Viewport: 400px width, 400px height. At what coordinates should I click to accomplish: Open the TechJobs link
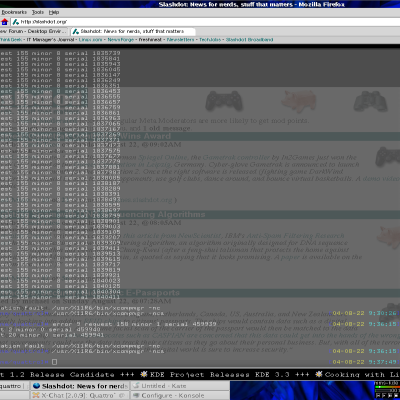pyautogui.click(x=210, y=40)
